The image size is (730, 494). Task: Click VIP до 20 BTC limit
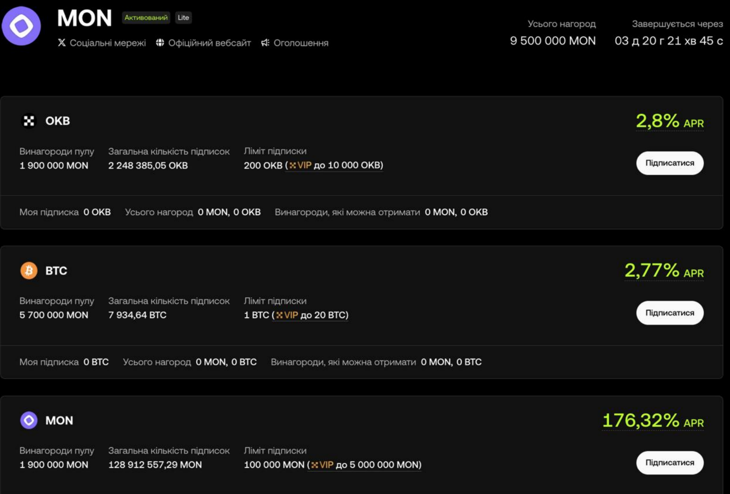point(311,315)
